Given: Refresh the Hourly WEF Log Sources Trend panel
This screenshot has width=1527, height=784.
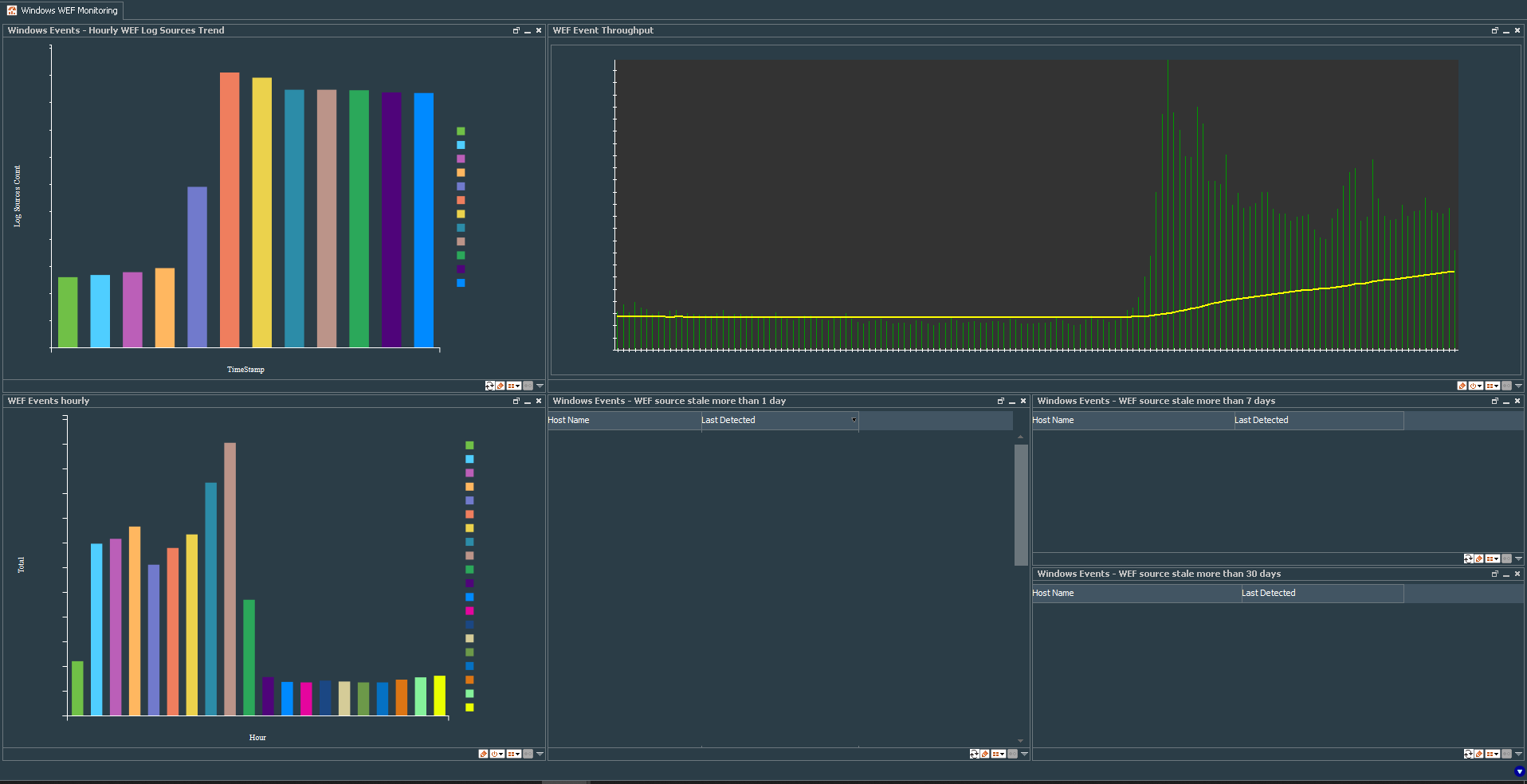Looking at the screenshot, I should pos(489,386).
